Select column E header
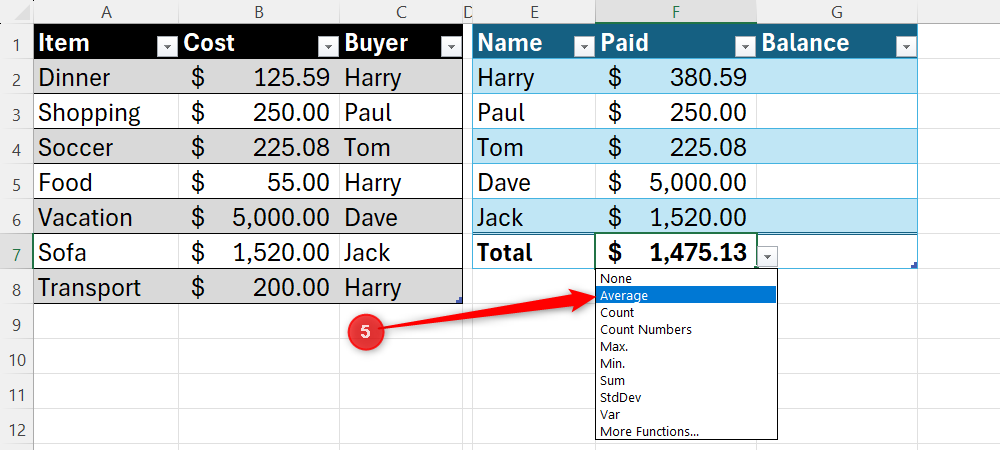Screen dimensions: 1000x450 point(534,11)
